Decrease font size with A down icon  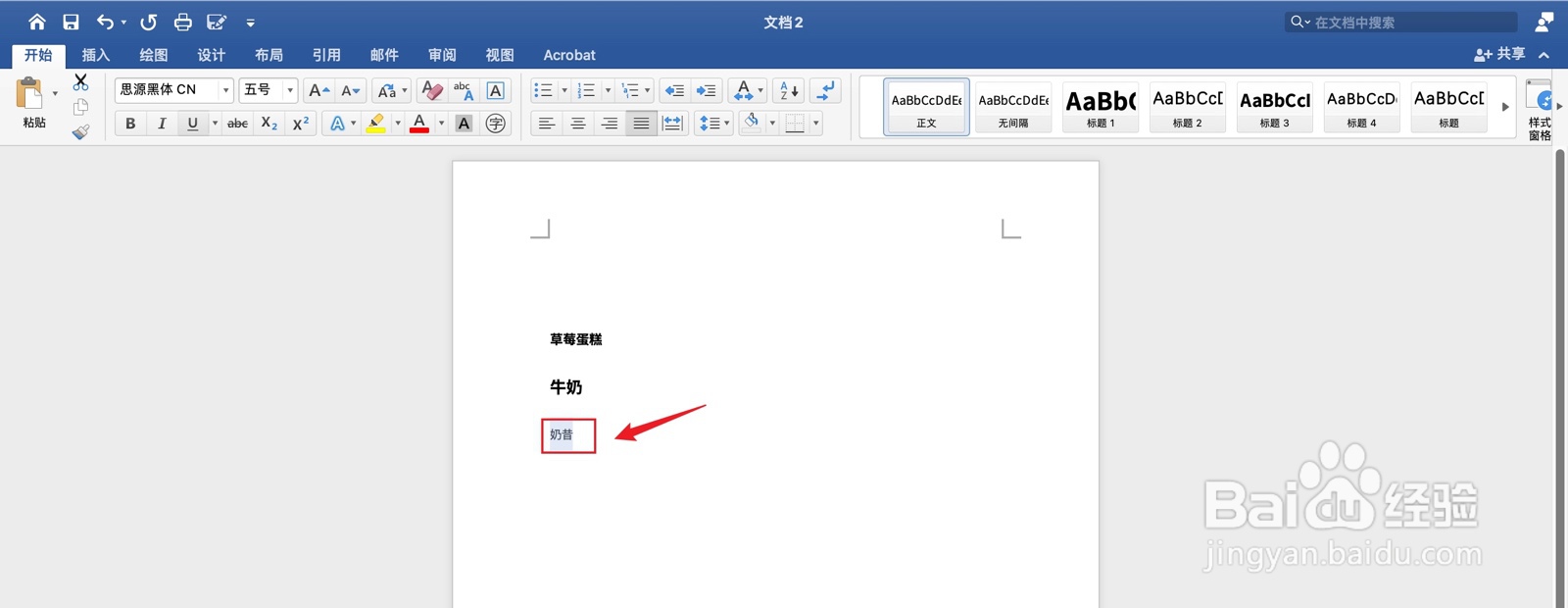(x=351, y=90)
